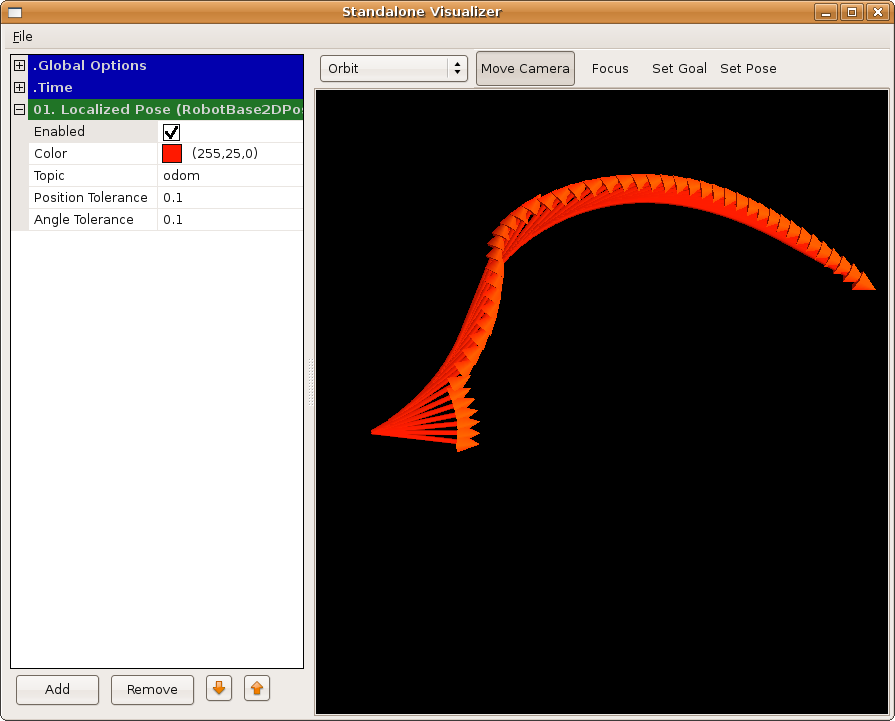
Task: Collapse the 01. Localized Pose display
Action: [19, 110]
